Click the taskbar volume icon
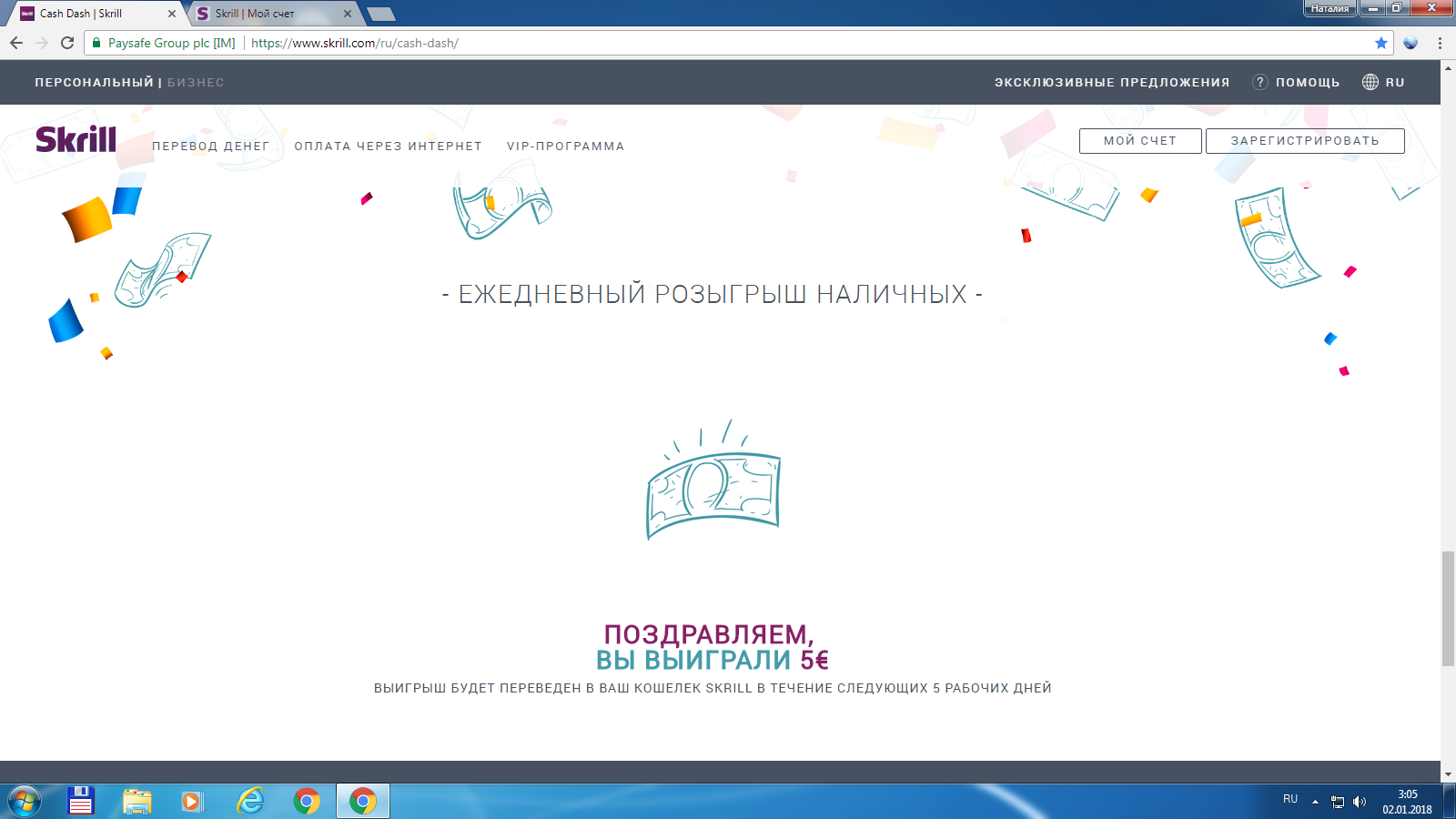1456x819 pixels. [x=1360, y=802]
